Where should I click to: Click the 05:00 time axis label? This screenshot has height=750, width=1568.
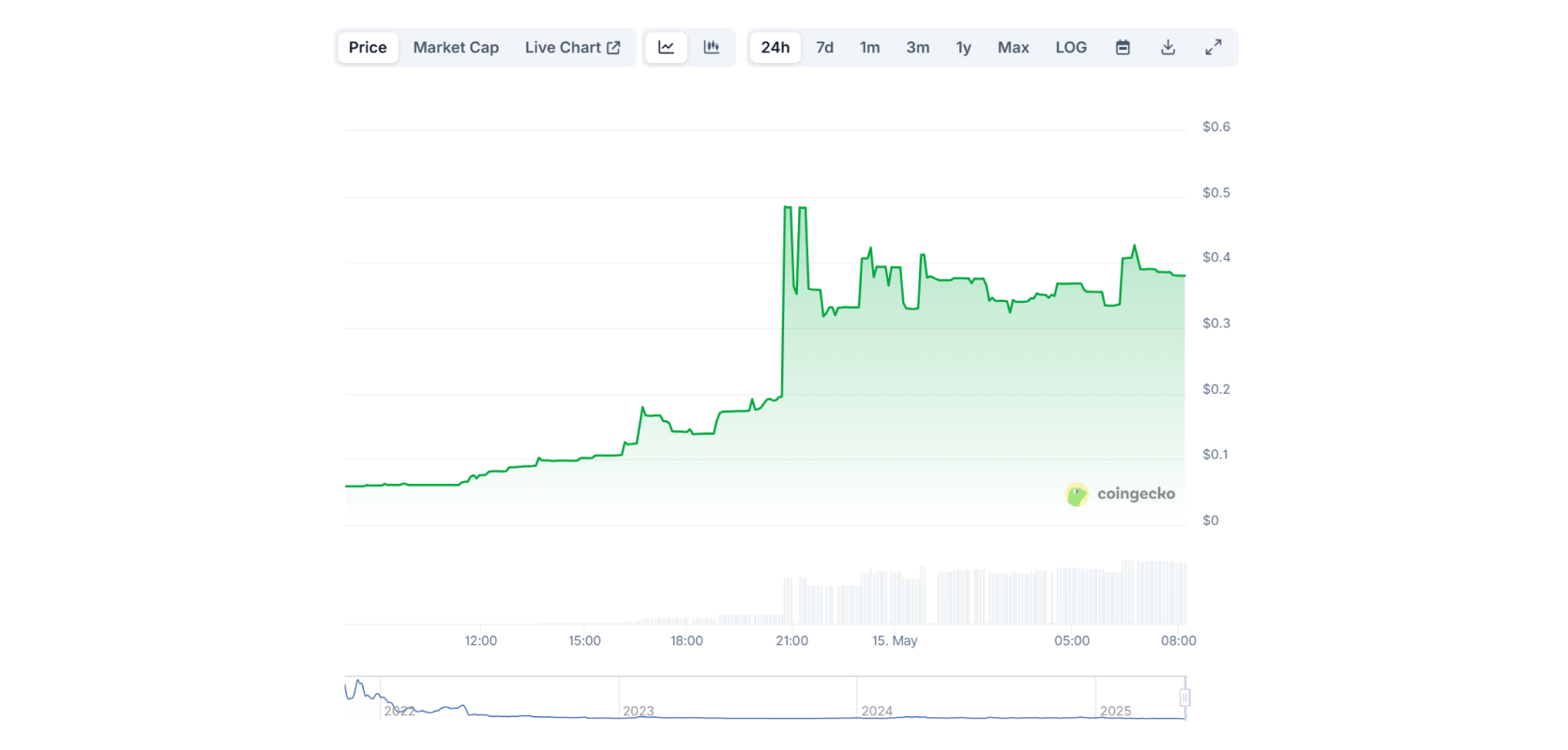point(1072,640)
